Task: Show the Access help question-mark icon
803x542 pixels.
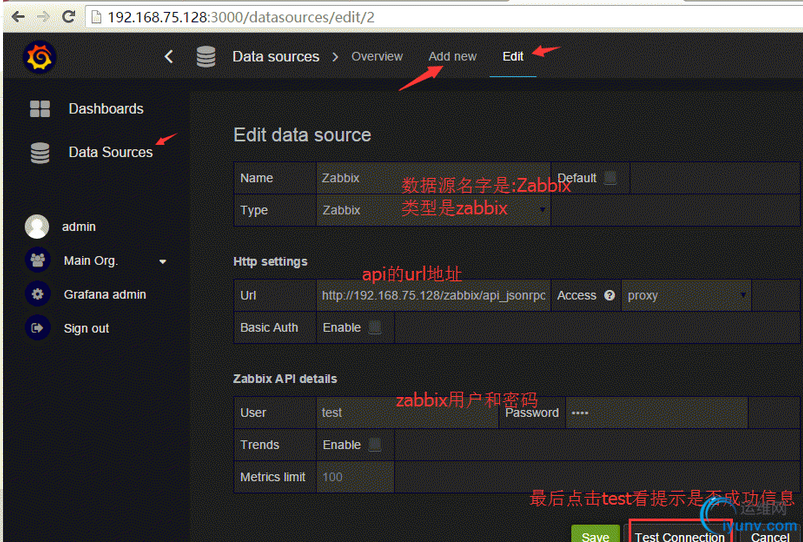Action: click(x=609, y=295)
